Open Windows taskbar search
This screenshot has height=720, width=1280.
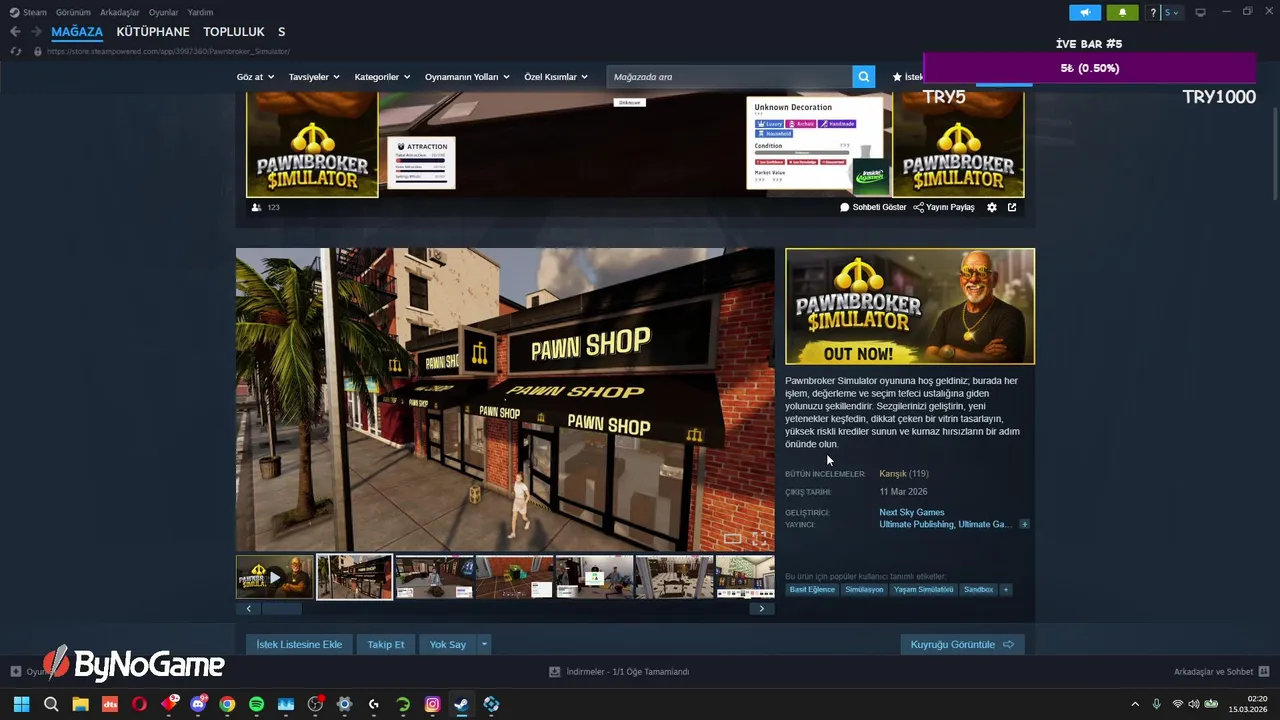51,704
